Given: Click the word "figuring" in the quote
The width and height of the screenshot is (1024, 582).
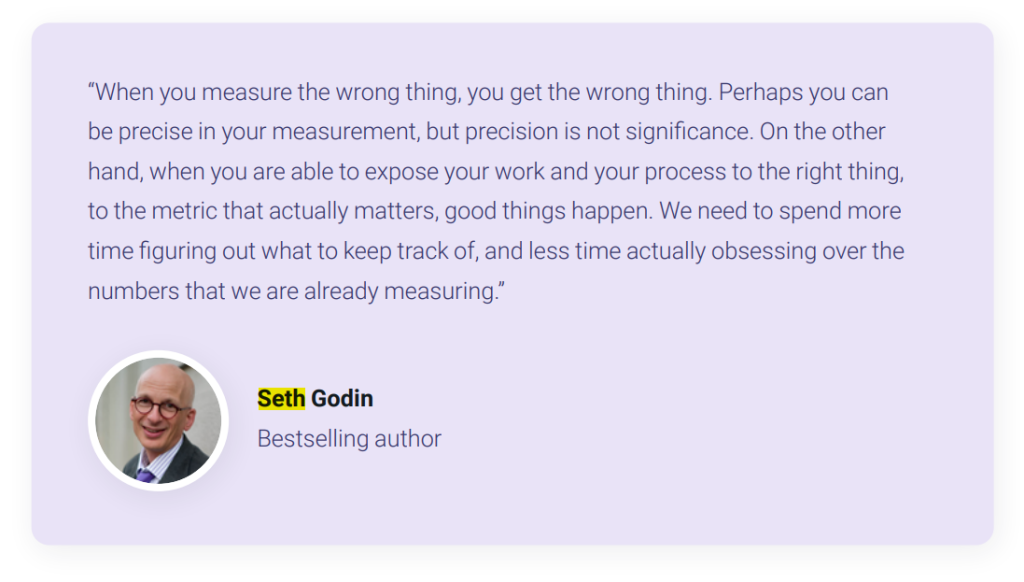Looking at the screenshot, I should click(x=172, y=252).
